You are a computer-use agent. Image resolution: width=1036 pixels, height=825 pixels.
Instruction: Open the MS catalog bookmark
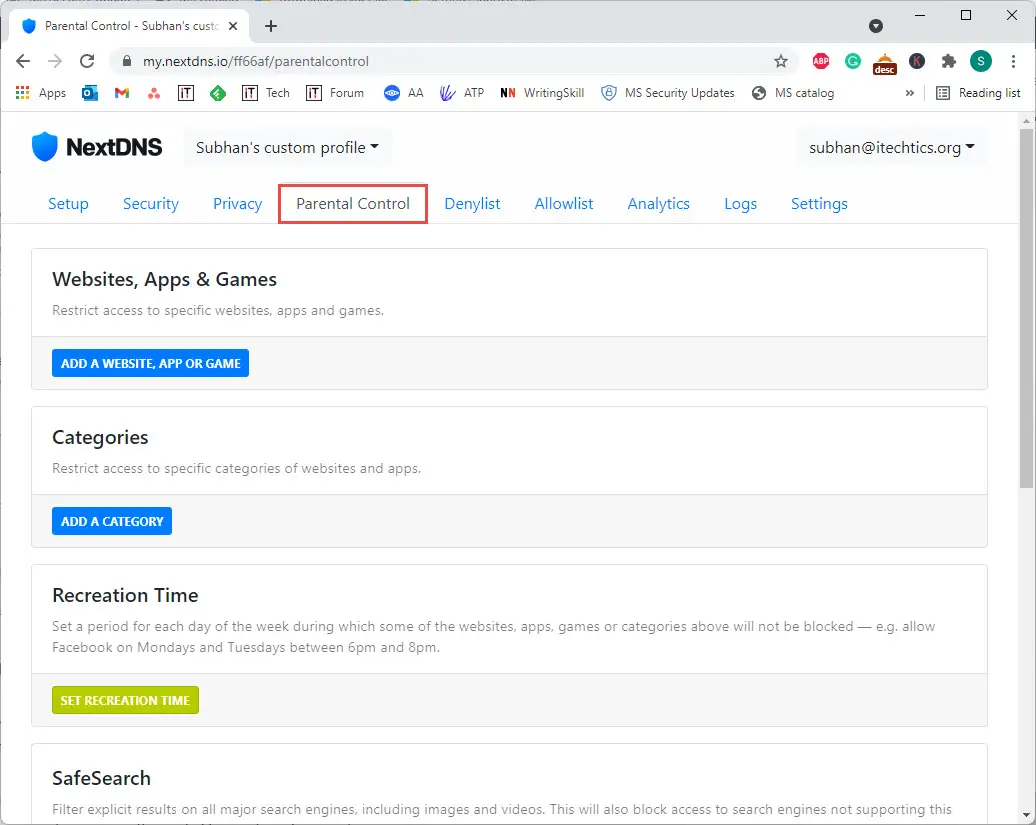793,93
